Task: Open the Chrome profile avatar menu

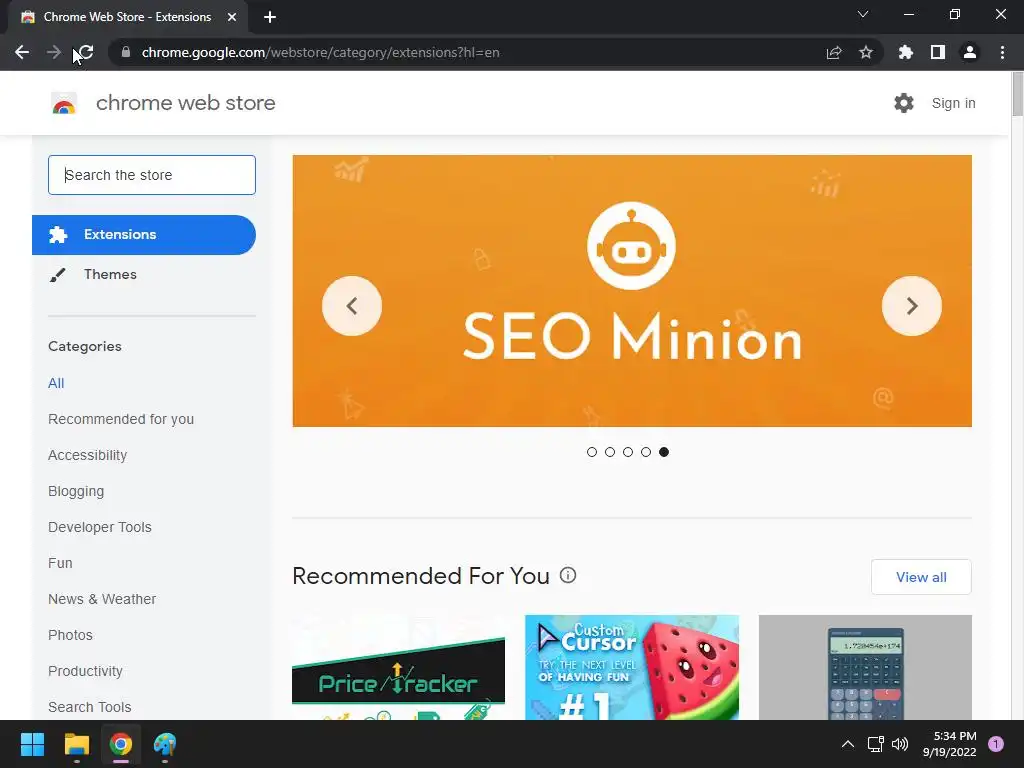Action: (x=970, y=52)
